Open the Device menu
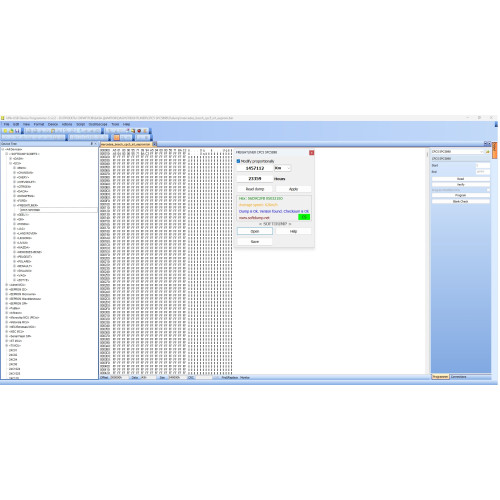This screenshot has width=500, height=500. (x=53, y=124)
